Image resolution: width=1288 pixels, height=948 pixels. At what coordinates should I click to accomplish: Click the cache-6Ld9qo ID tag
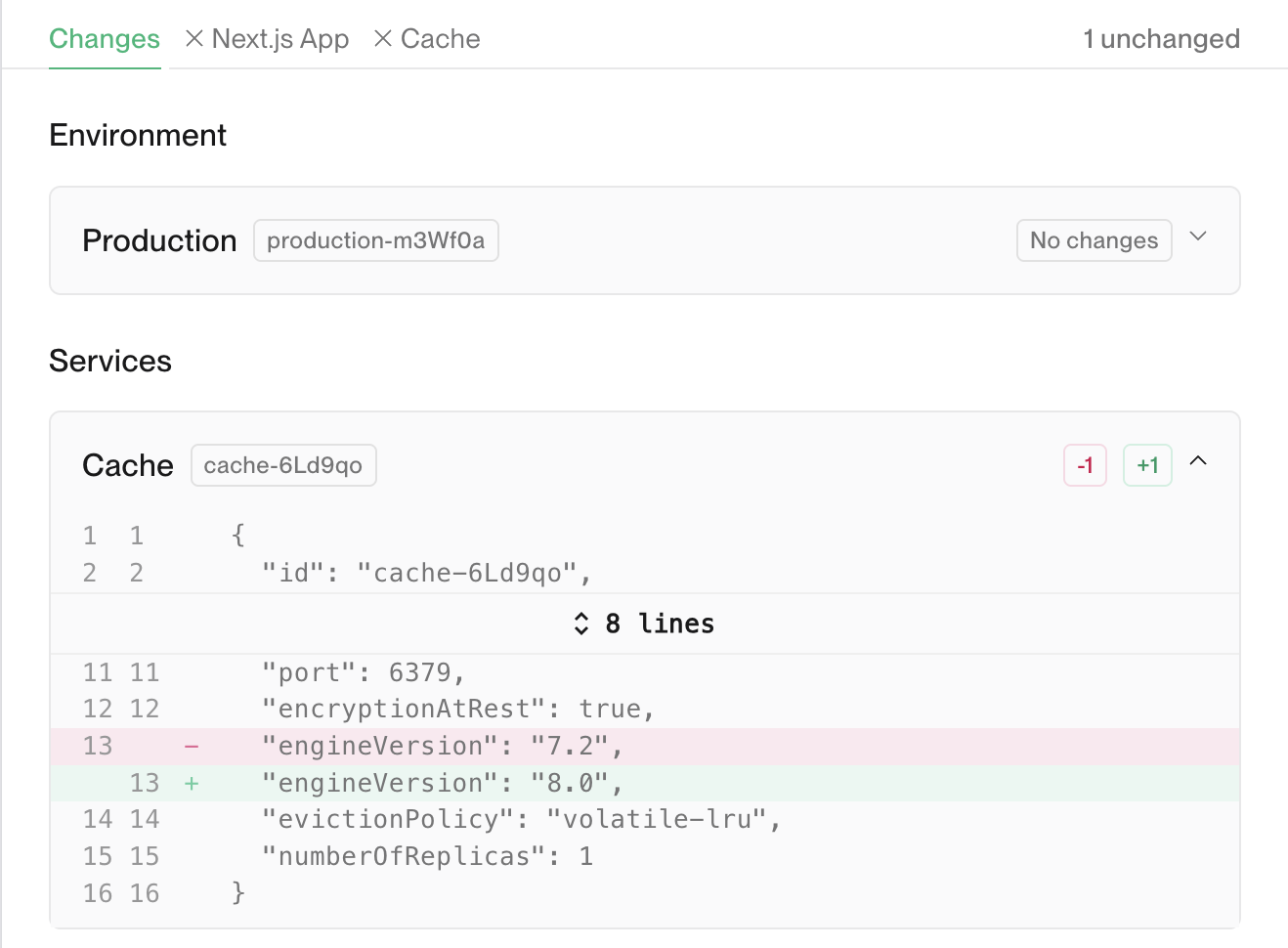pyautogui.click(x=283, y=465)
